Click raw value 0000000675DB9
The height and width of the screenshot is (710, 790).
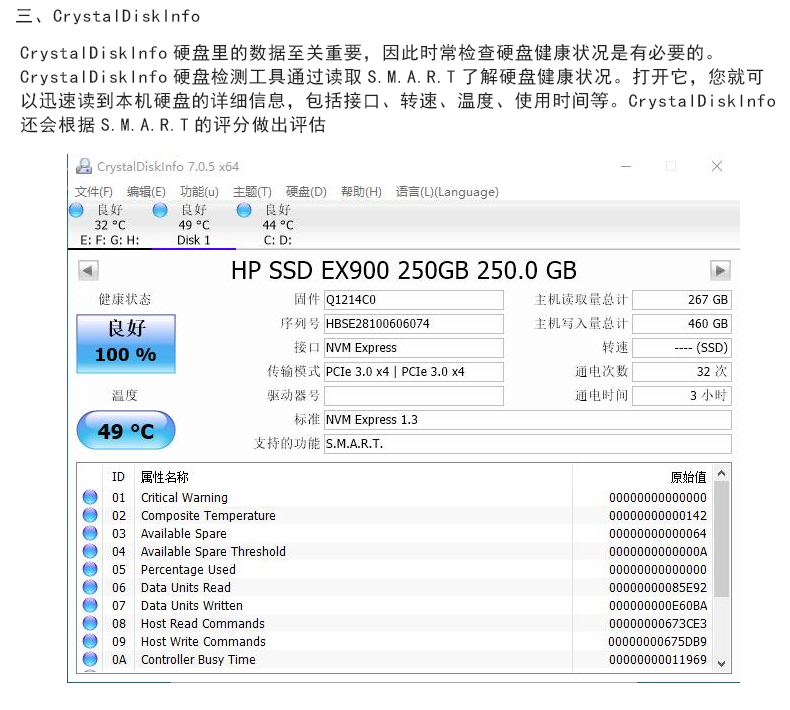(x=657, y=641)
